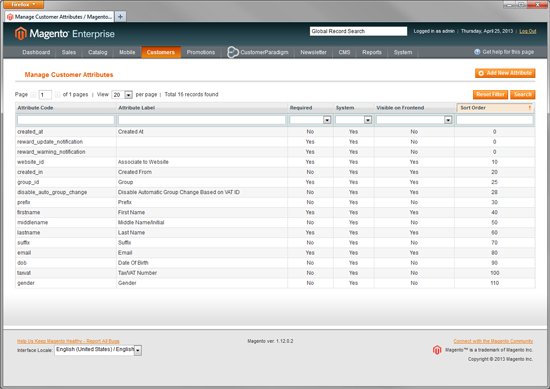Click the Attribute Code filter field
Screen dimensions: 550x389
66,120
